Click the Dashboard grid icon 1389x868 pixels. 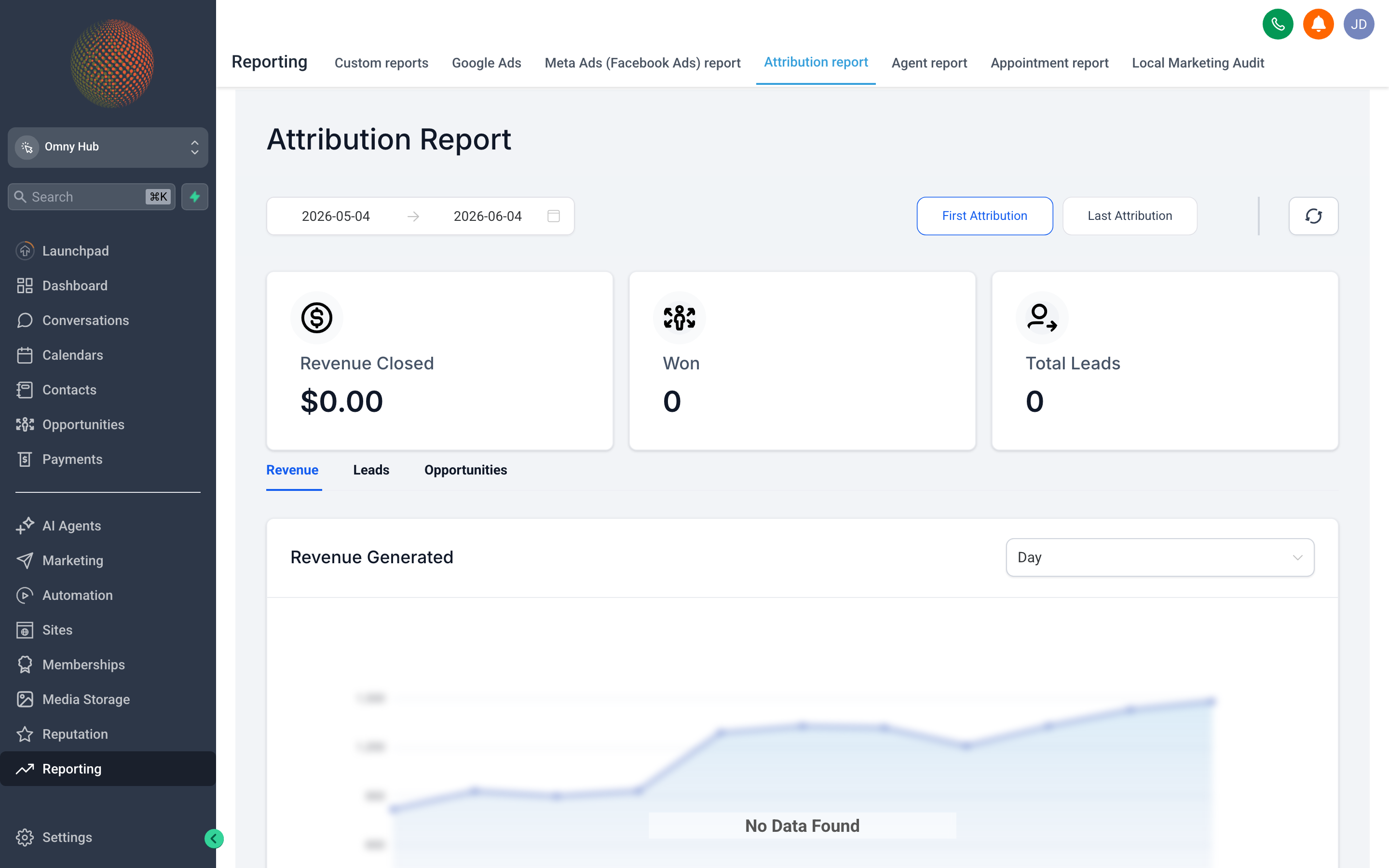tap(25, 285)
